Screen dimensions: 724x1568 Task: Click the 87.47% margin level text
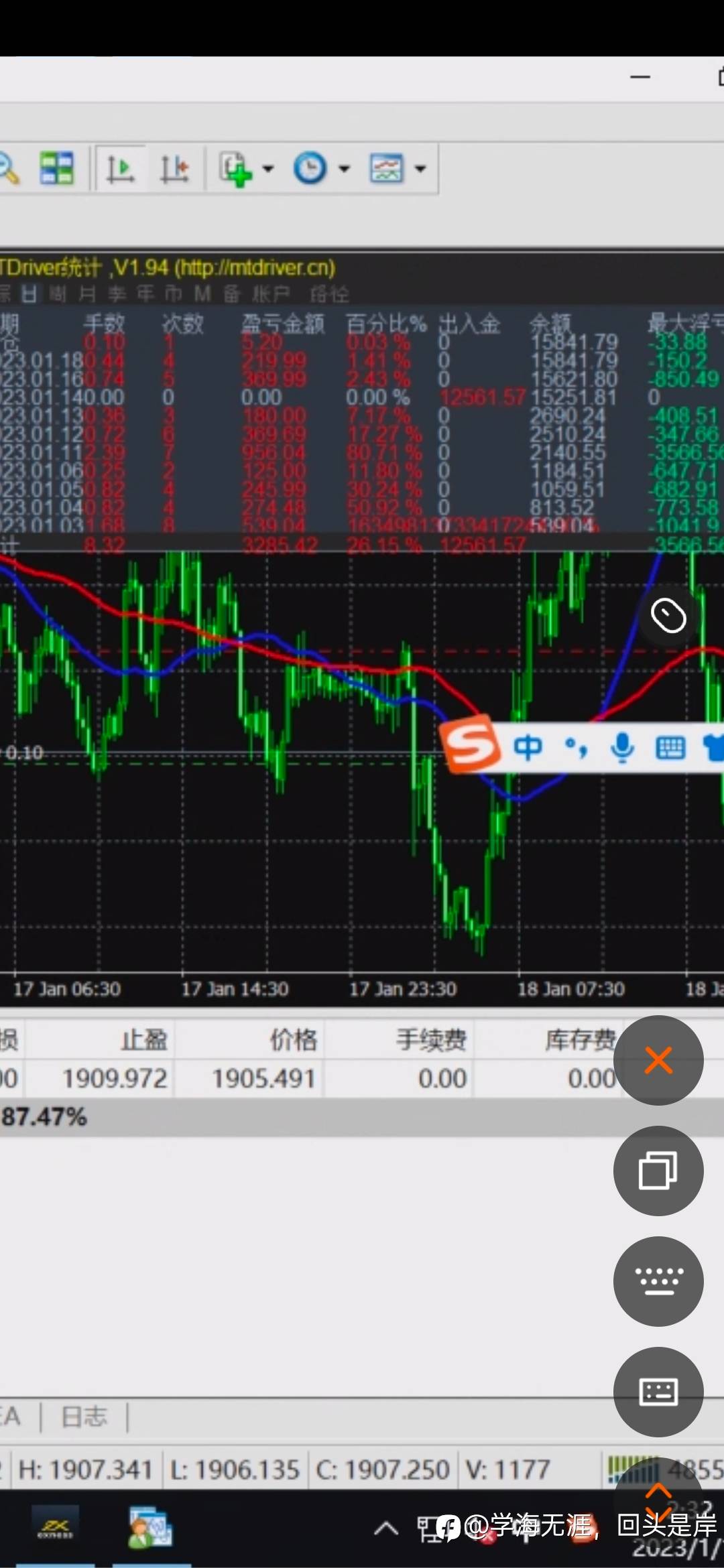[x=44, y=1117]
